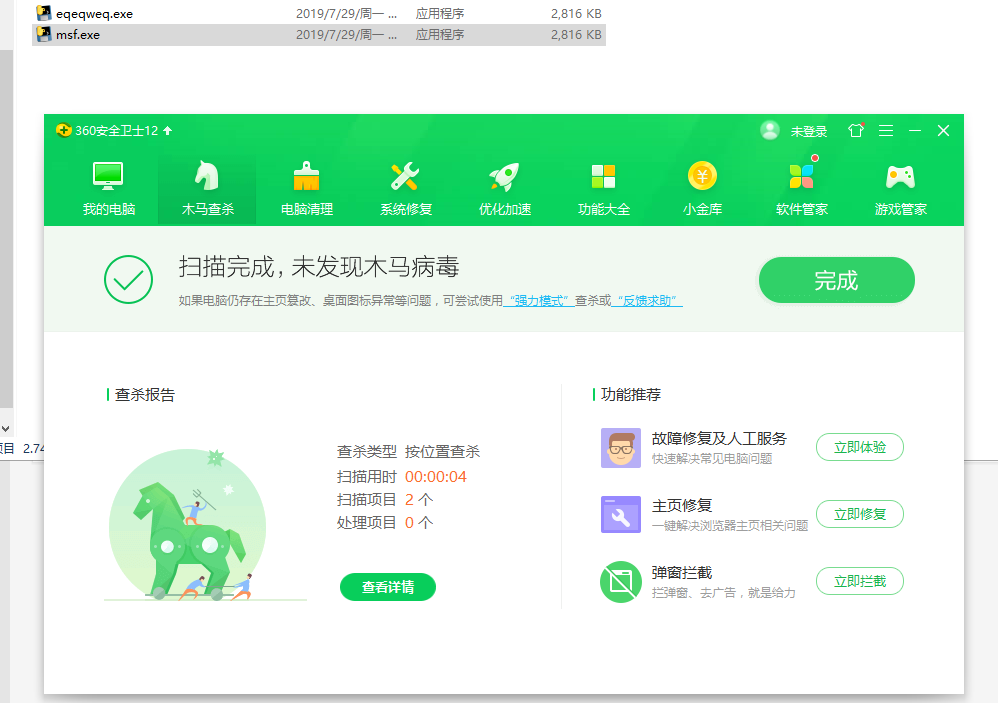Viewport: 998px width, 703px height.
Task: Click the green checkmark scan status icon
Action: [x=129, y=279]
